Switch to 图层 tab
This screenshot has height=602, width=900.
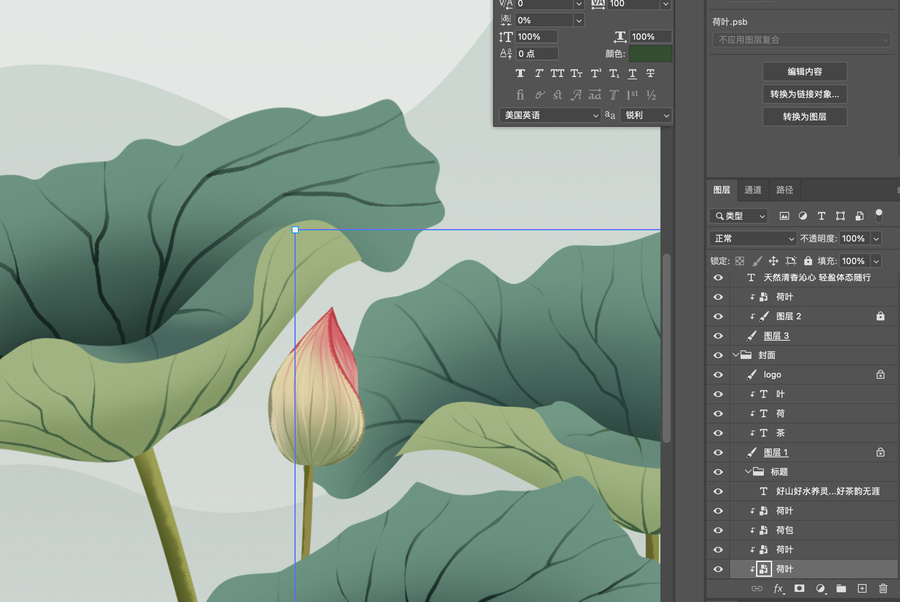coord(721,190)
